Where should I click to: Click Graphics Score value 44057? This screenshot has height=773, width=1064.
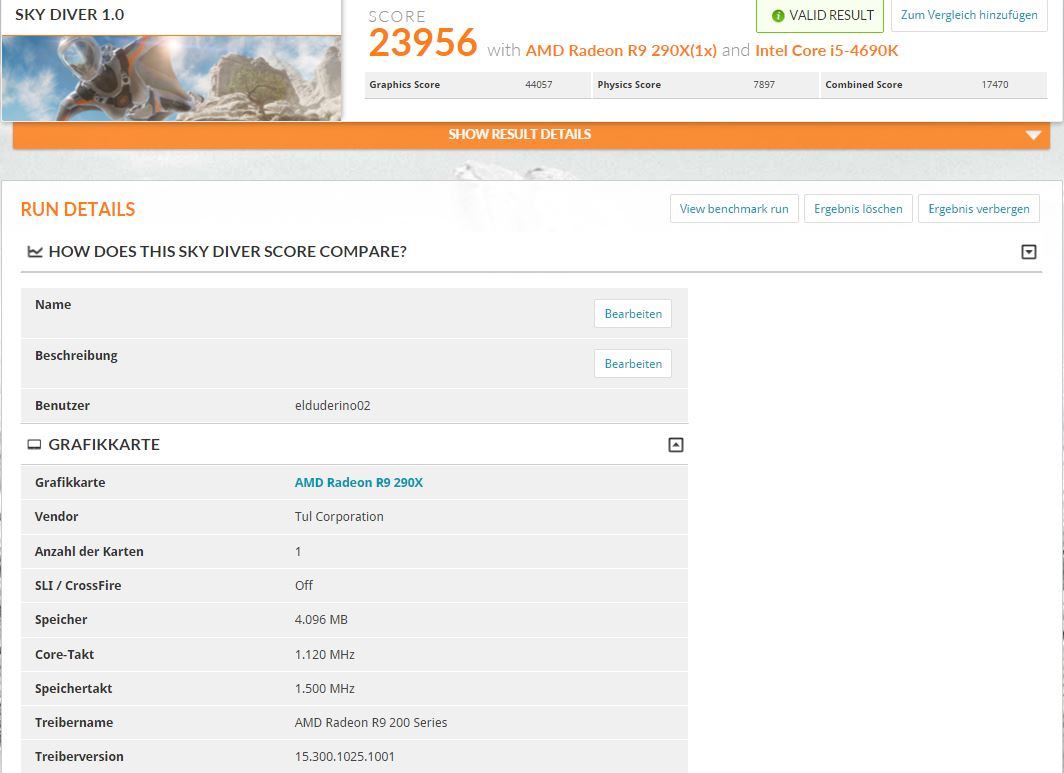[539, 85]
